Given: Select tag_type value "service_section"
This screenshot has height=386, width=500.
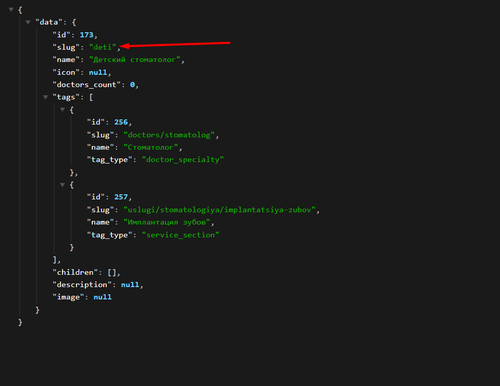Looking at the screenshot, I should [x=180, y=235].
